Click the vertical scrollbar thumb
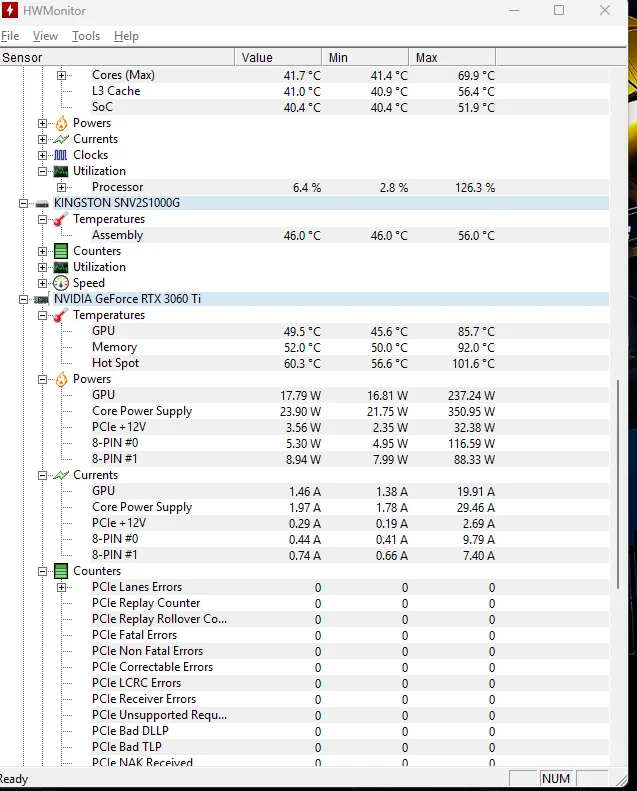 [x=618, y=484]
